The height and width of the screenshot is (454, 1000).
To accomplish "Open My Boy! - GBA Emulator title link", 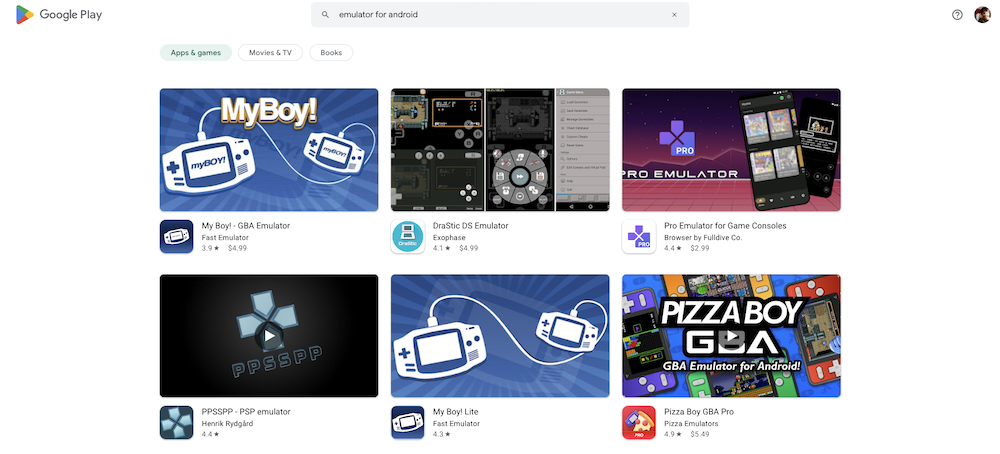I will [x=246, y=226].
